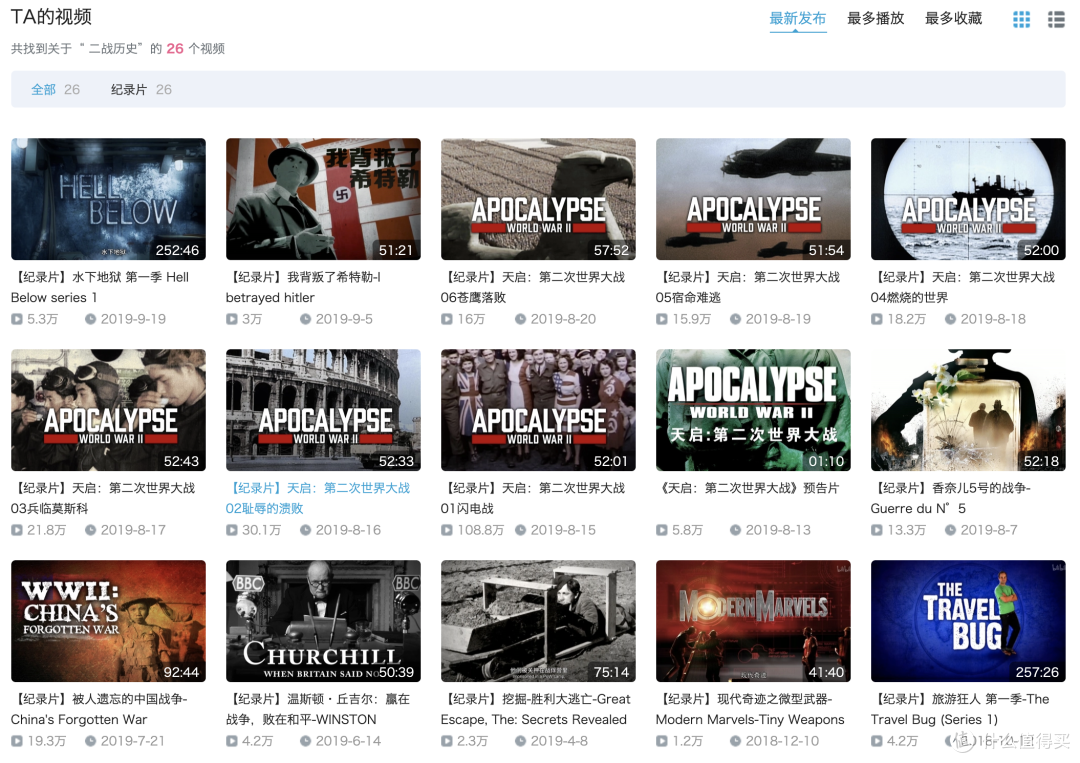Sort videos by 最新发布
The height and width of the screenshot is (763, 1080).
pos(798,19)
